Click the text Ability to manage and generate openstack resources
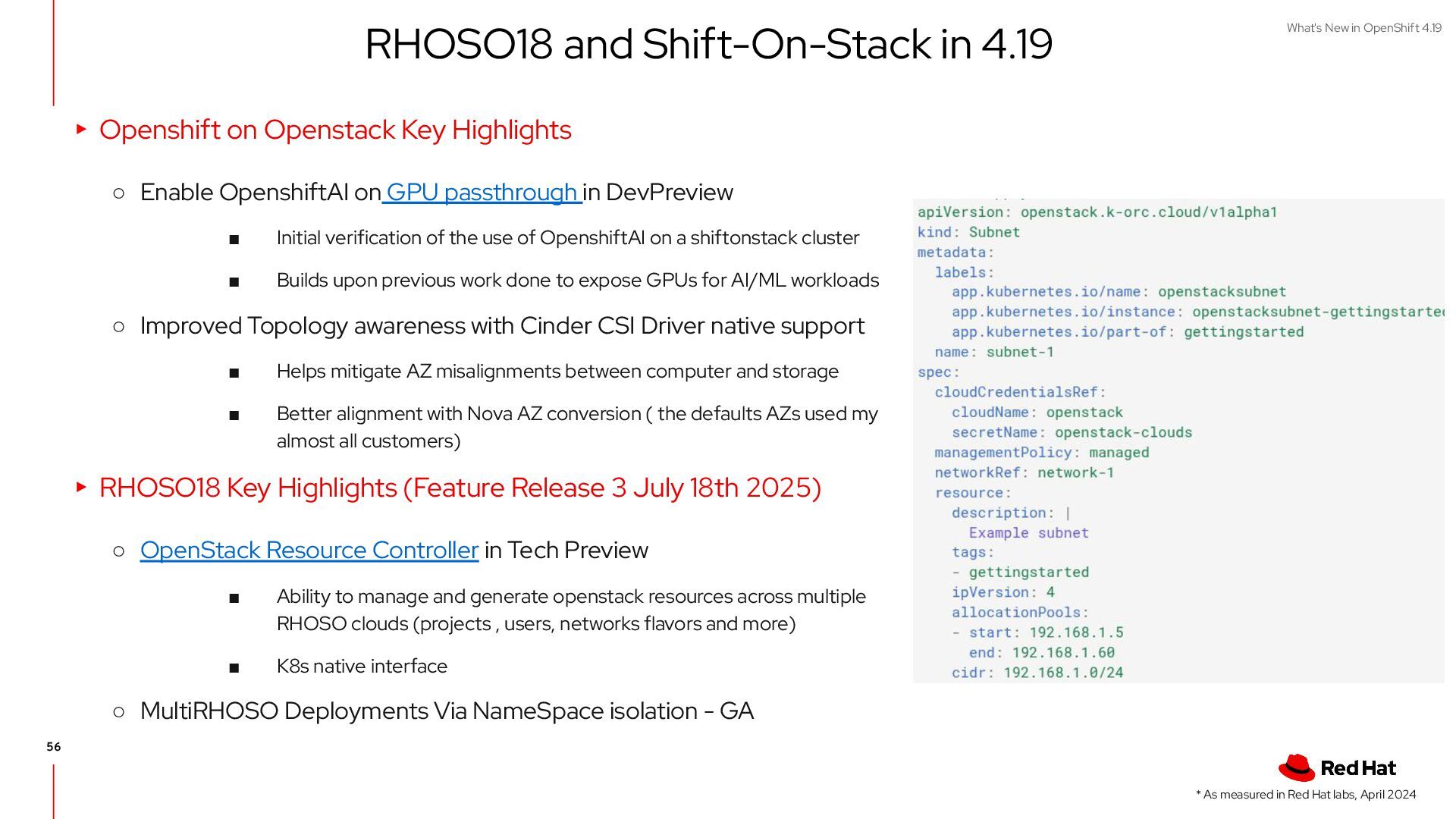Image resolution: width=1456 pixels, height=819 pixels. pos(571,610)
